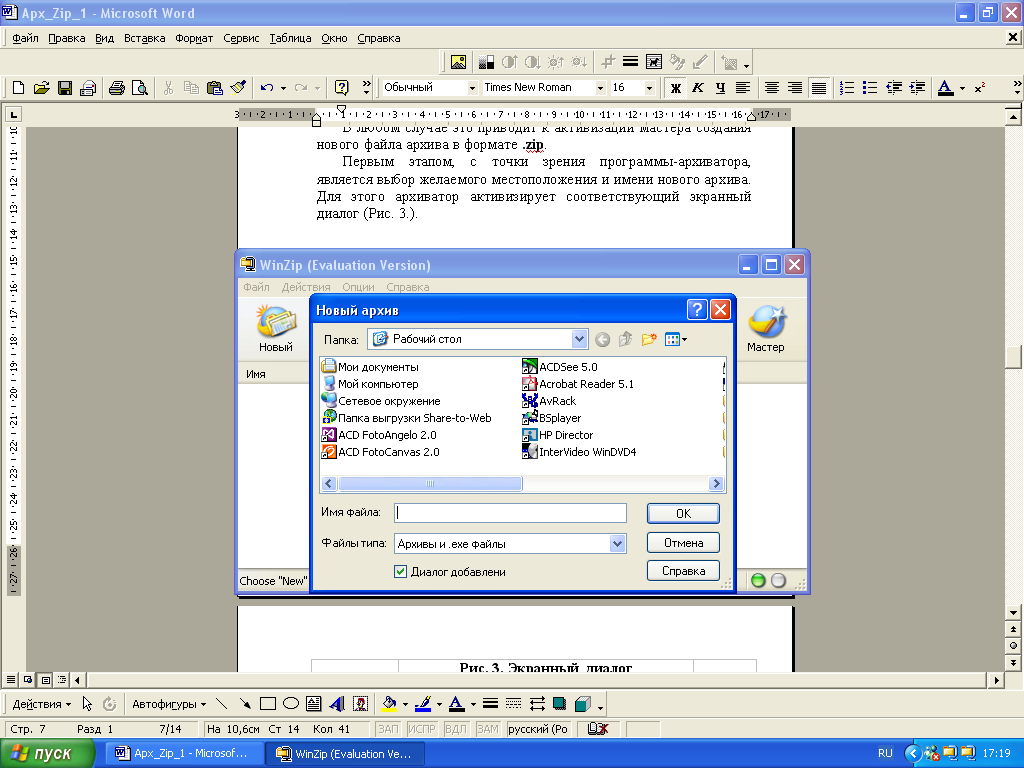Save the document with the diskette icon
This screenshot has width=1024, height=768.
(65, 88)
